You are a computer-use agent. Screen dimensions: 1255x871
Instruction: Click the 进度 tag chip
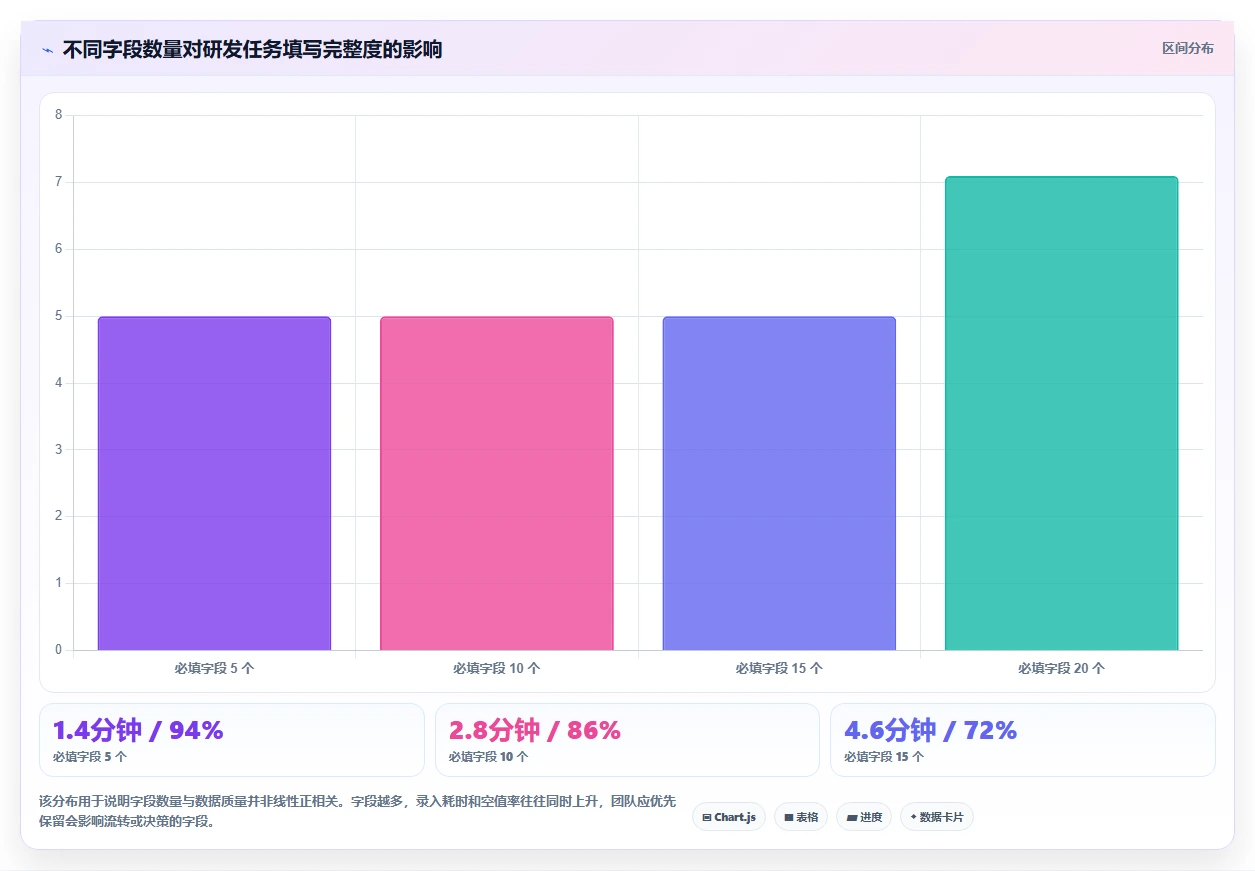point(864,817)
